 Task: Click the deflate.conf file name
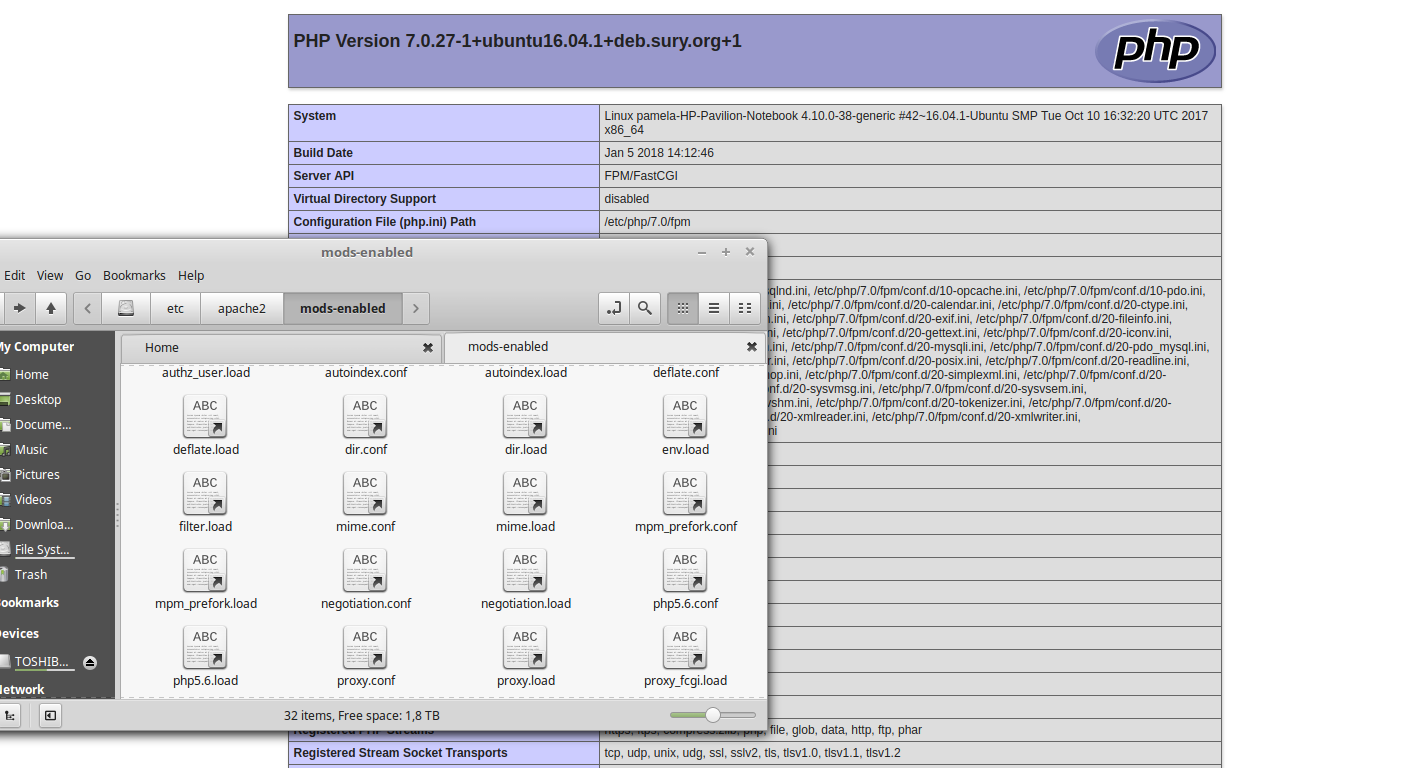(686, 372)
